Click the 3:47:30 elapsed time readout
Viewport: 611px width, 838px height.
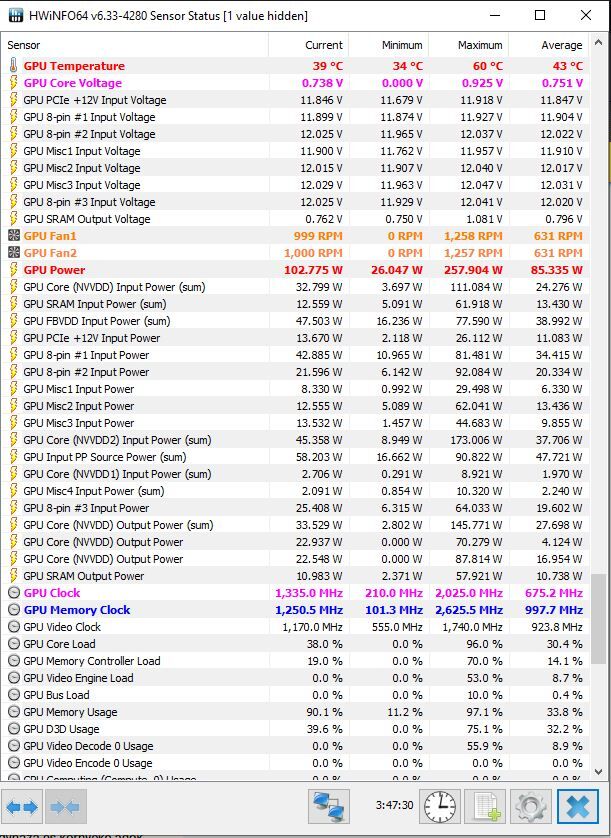coord(394,805)
